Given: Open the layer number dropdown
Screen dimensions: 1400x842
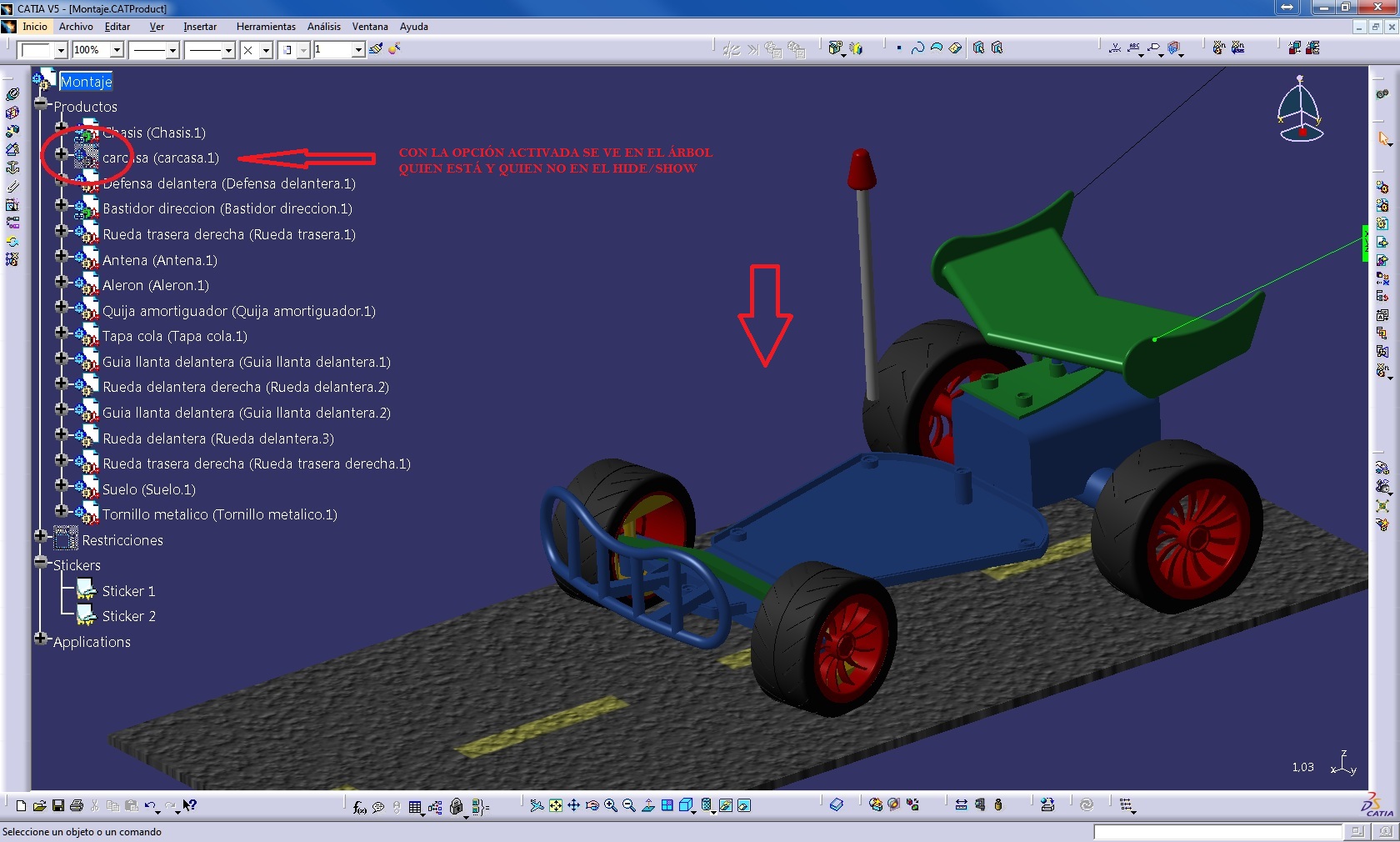Looking at the screenshot, I should click(x=358, y=50).
